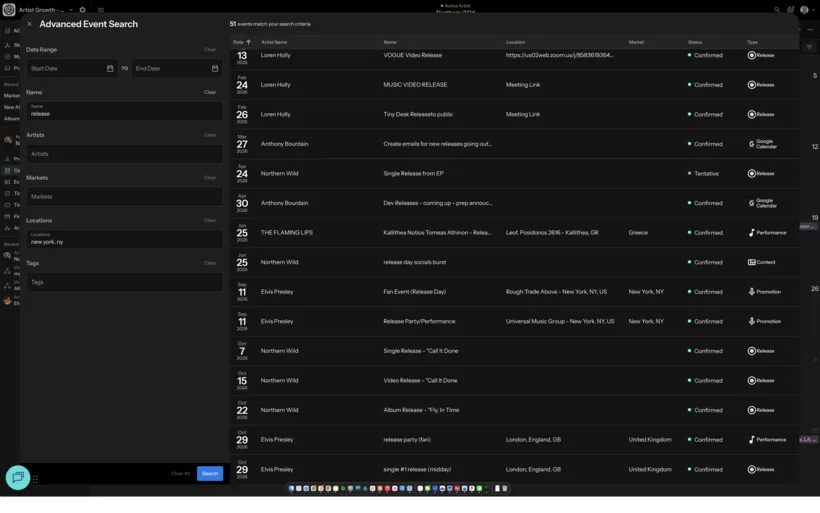This screenshot has width=820, height=513.
Task: Click the Artist Name column header
Action: point(274,42)
